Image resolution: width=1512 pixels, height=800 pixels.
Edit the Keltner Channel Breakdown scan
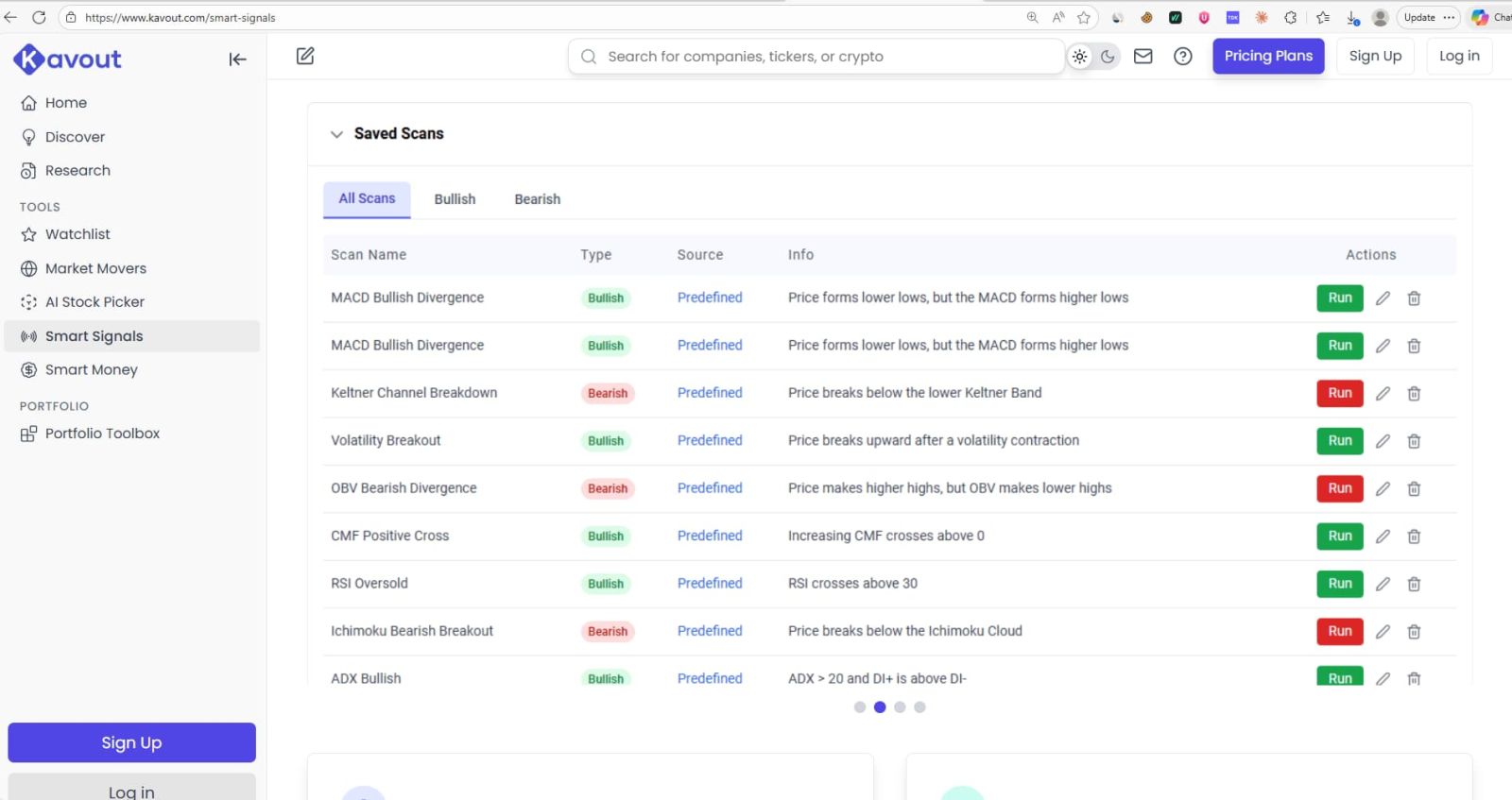tap(1383, 393)
